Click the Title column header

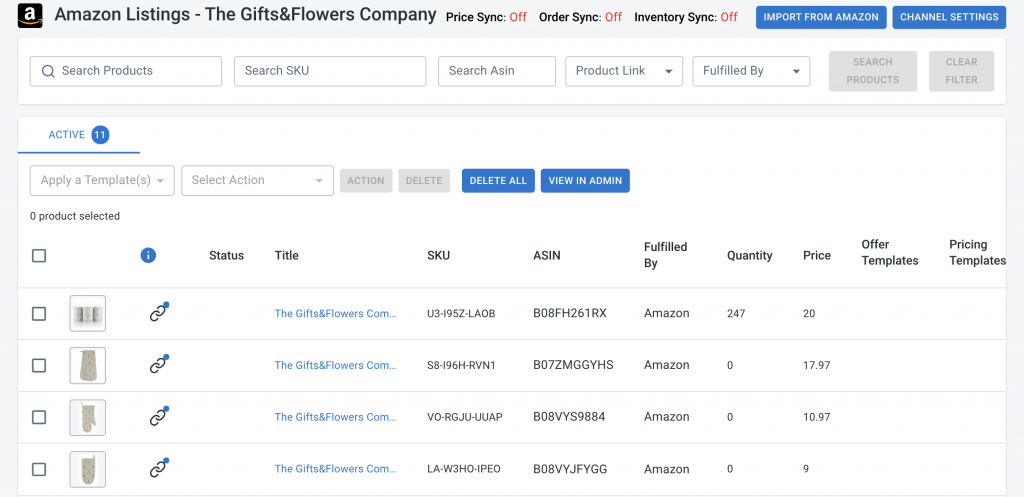[287, 255]
